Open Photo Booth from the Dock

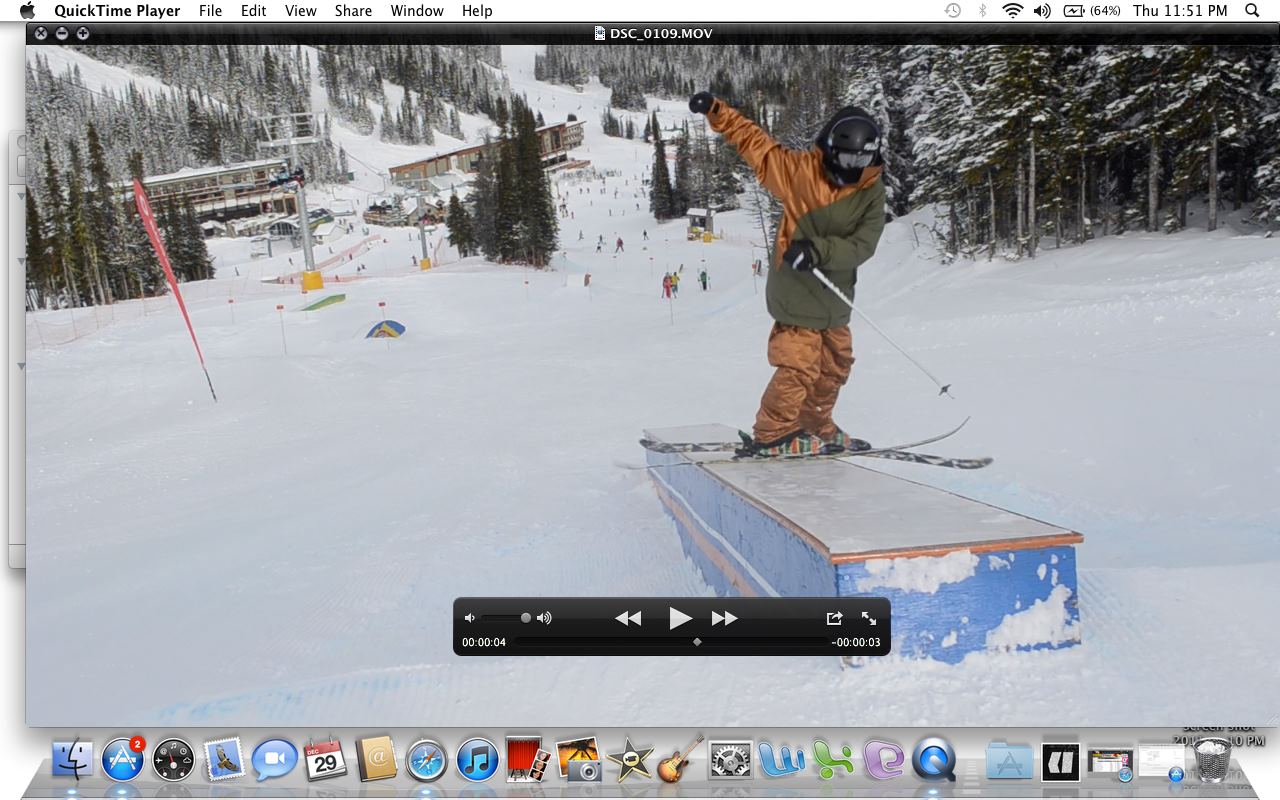[x=527, y=762]
